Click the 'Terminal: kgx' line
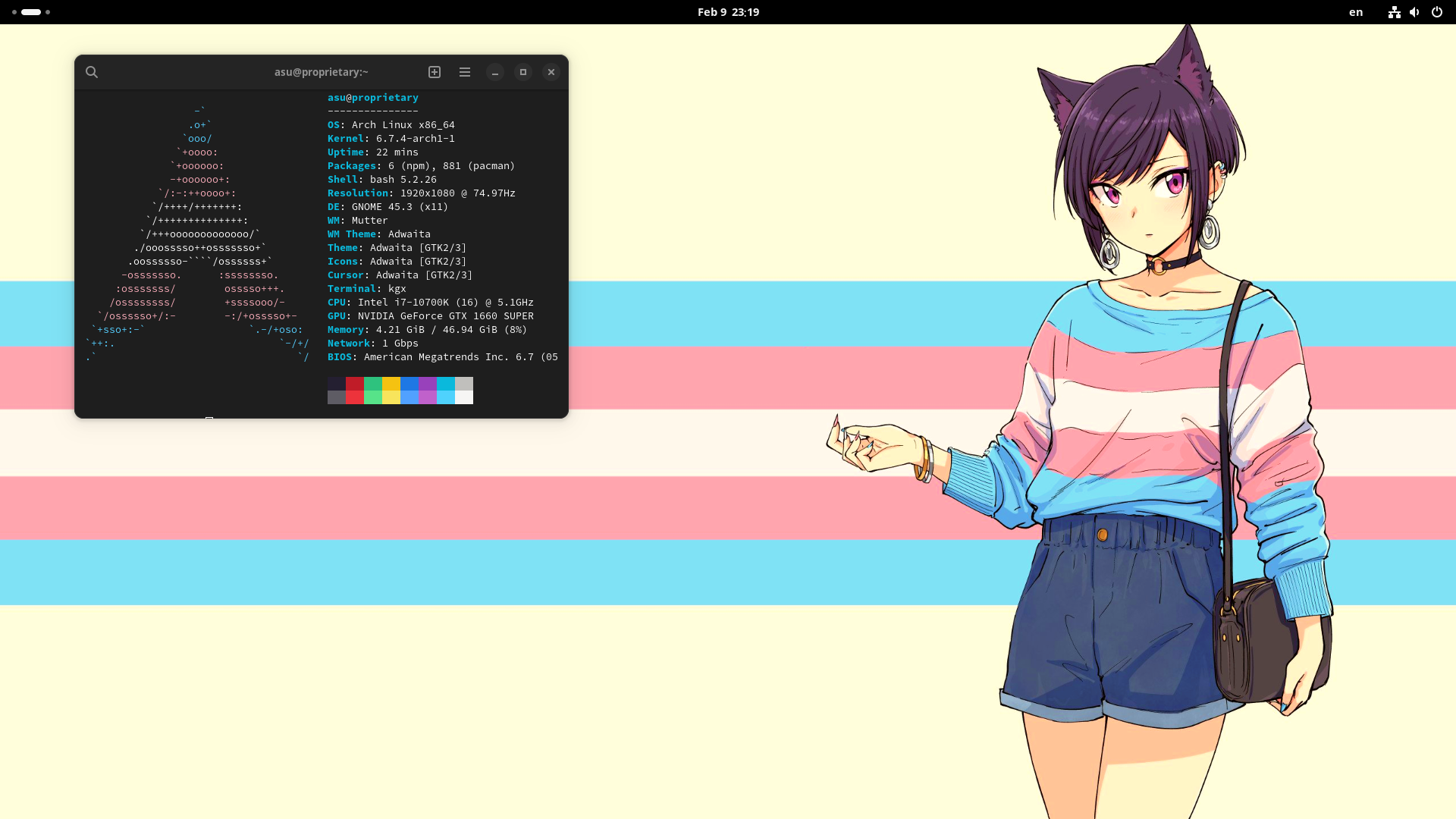 coord(367,289)
